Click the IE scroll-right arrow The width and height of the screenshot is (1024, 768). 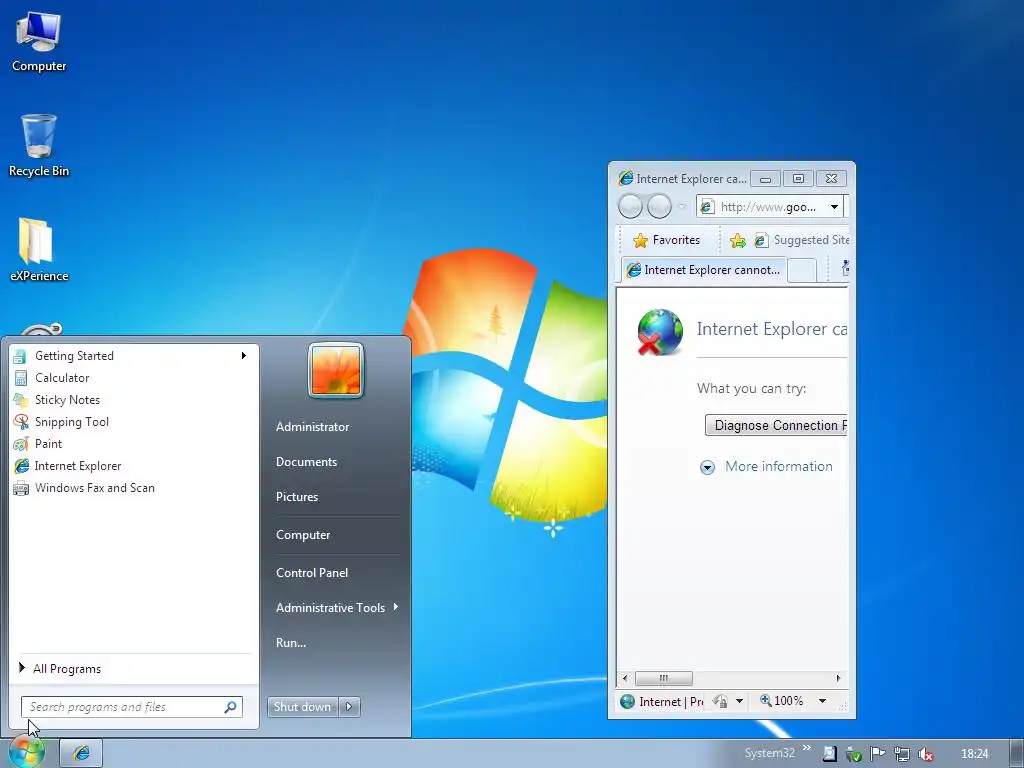[x=839, y=678]
